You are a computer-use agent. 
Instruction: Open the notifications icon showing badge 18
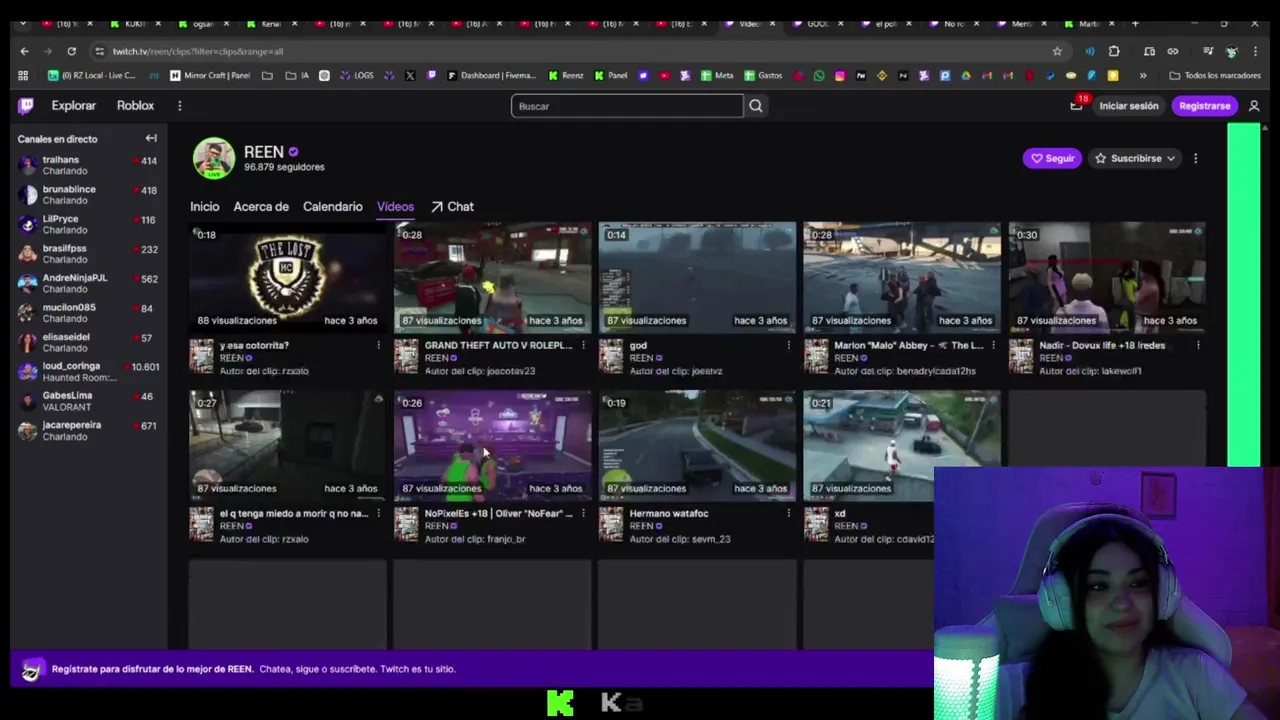click(1077, 105)
